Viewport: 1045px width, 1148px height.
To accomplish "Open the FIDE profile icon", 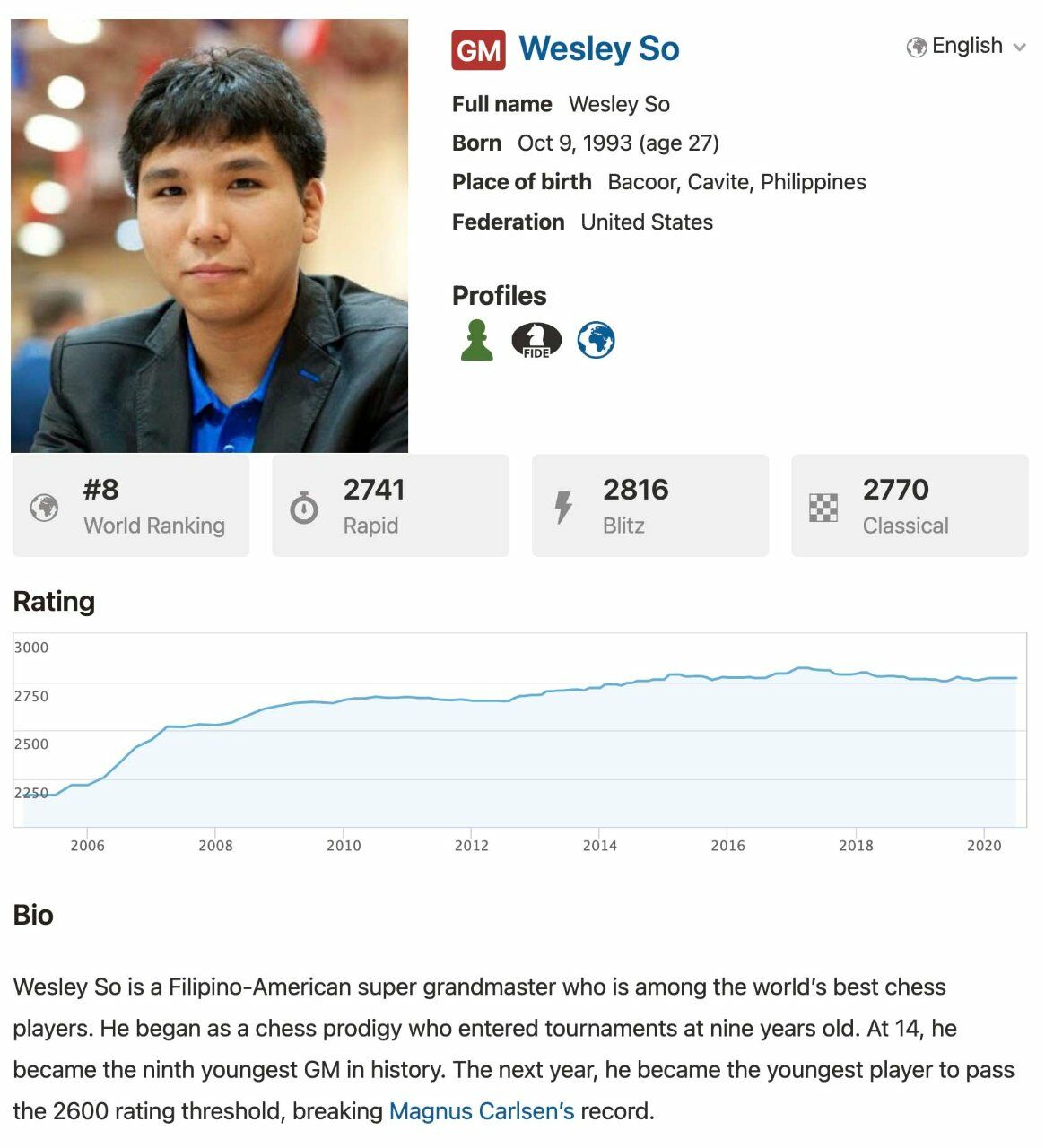I will [536, 341].
